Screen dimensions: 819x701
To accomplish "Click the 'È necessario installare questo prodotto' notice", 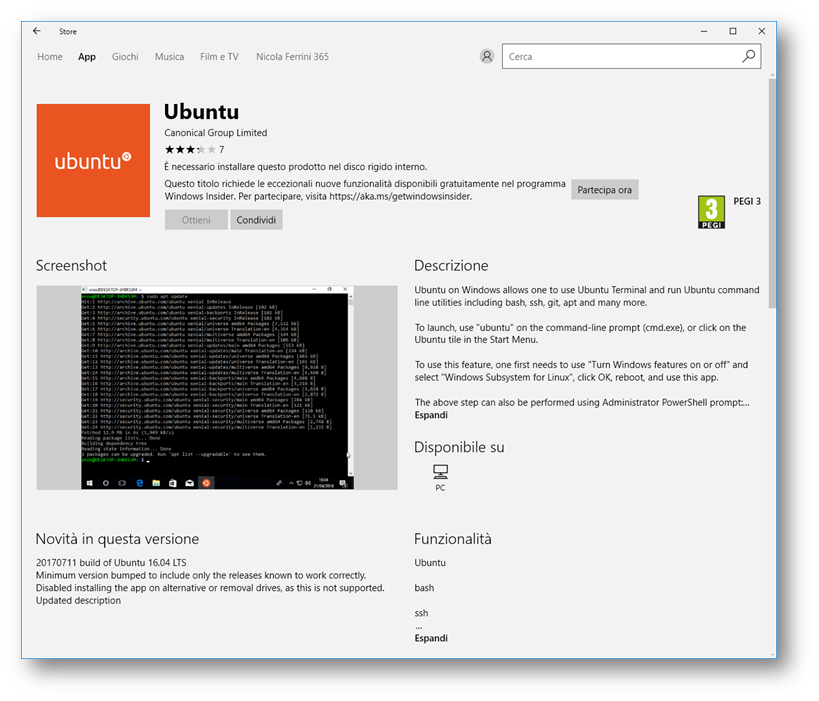I will pos(296,167).
